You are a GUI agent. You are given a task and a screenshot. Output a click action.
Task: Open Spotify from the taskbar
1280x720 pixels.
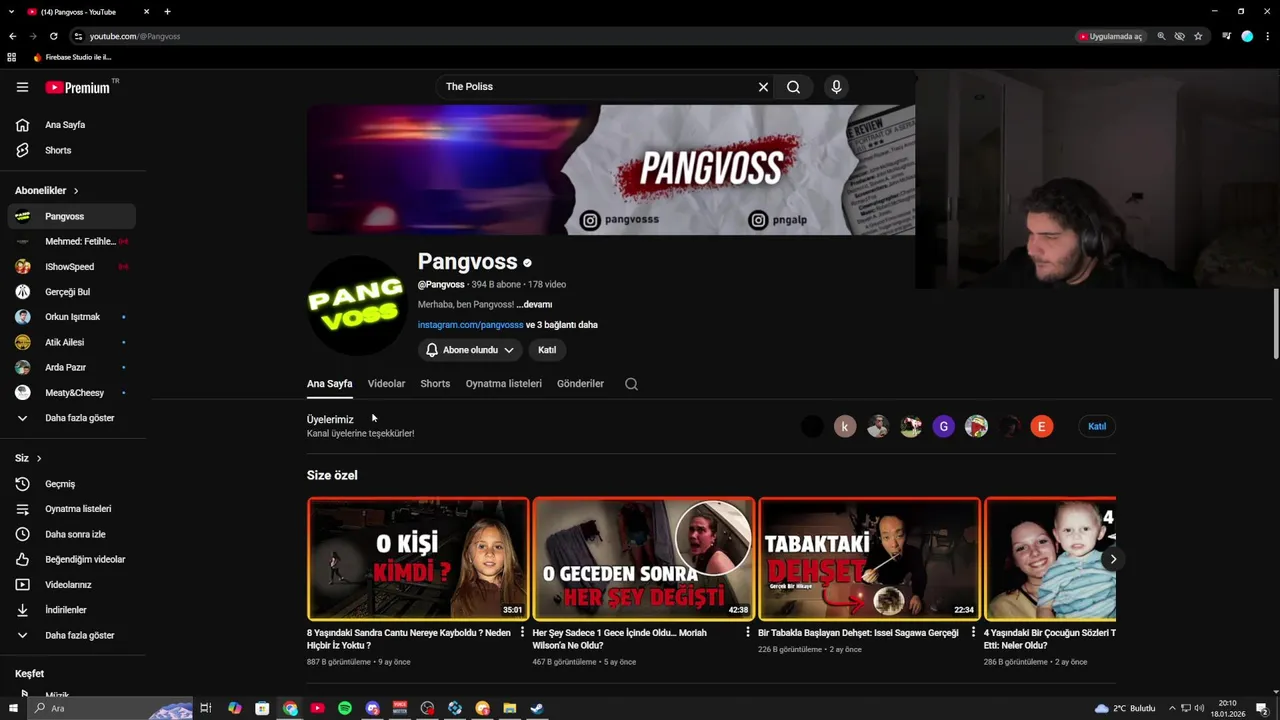[x=345, y=708]
